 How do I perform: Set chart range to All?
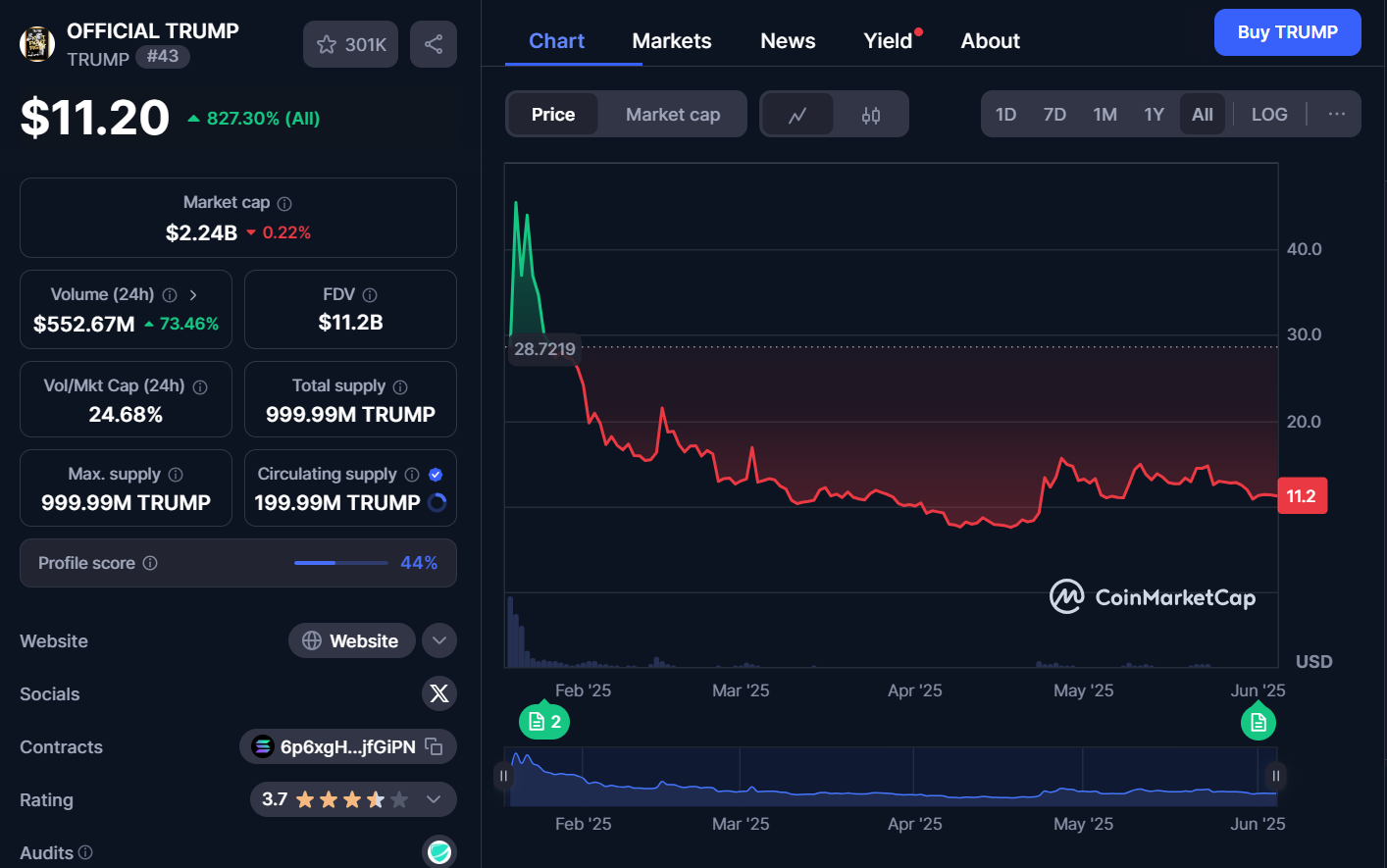click(1203, 115)
